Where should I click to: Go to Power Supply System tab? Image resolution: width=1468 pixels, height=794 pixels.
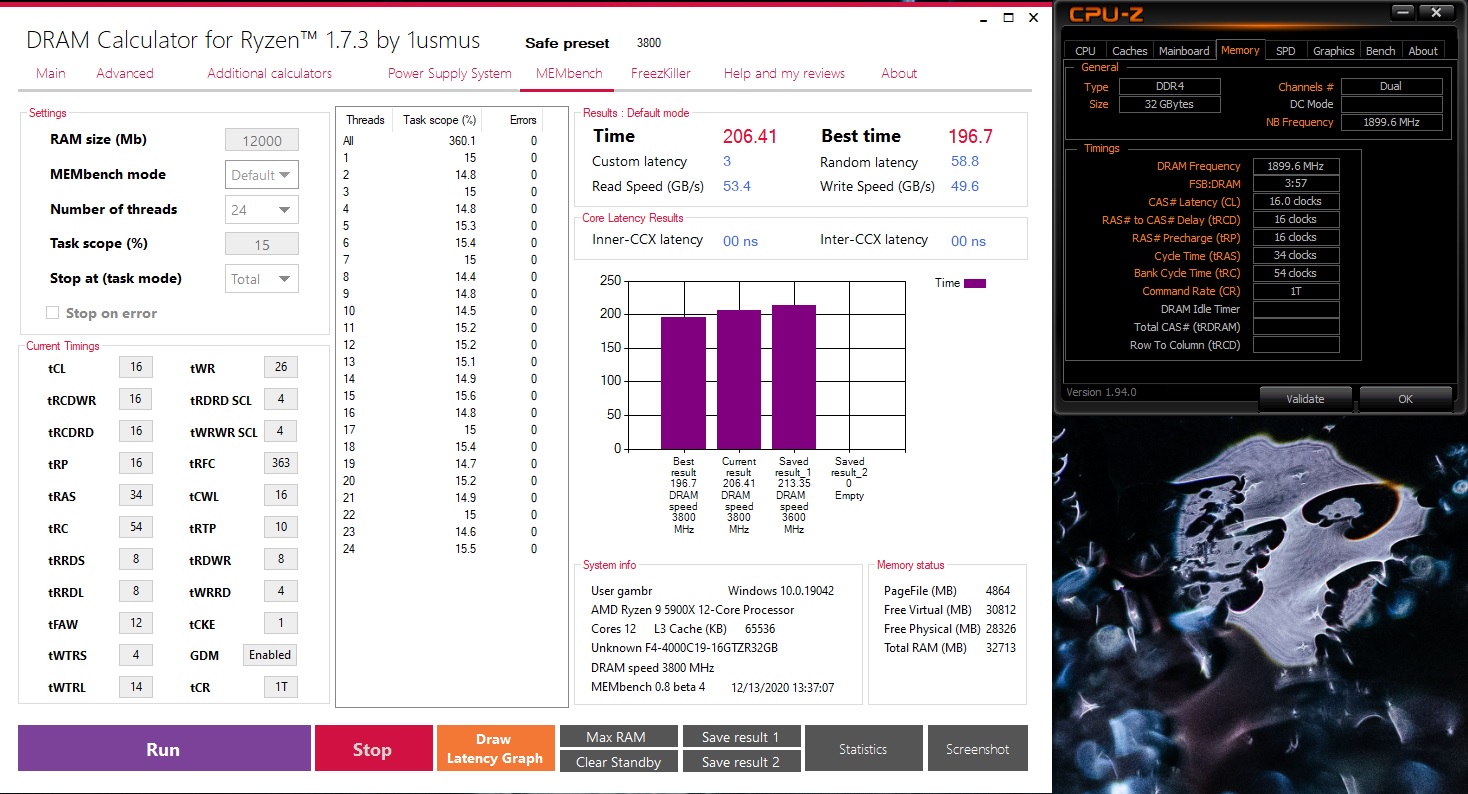coord(450,73)
